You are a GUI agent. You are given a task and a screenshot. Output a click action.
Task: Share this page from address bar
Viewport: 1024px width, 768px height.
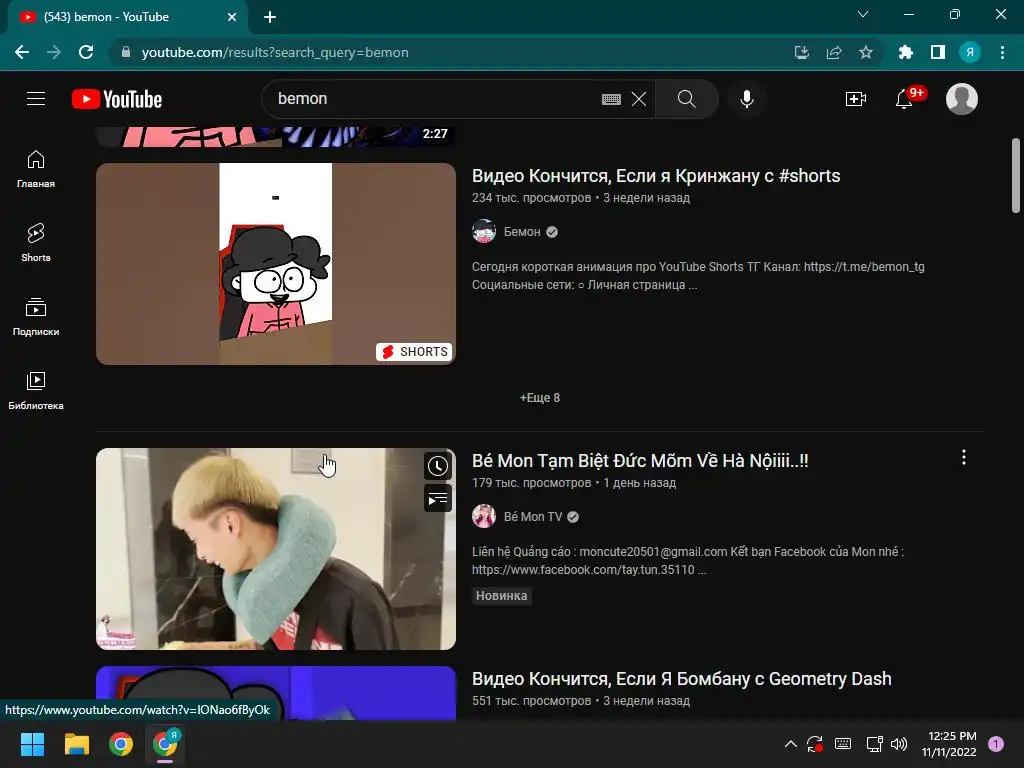coord(834,52)
